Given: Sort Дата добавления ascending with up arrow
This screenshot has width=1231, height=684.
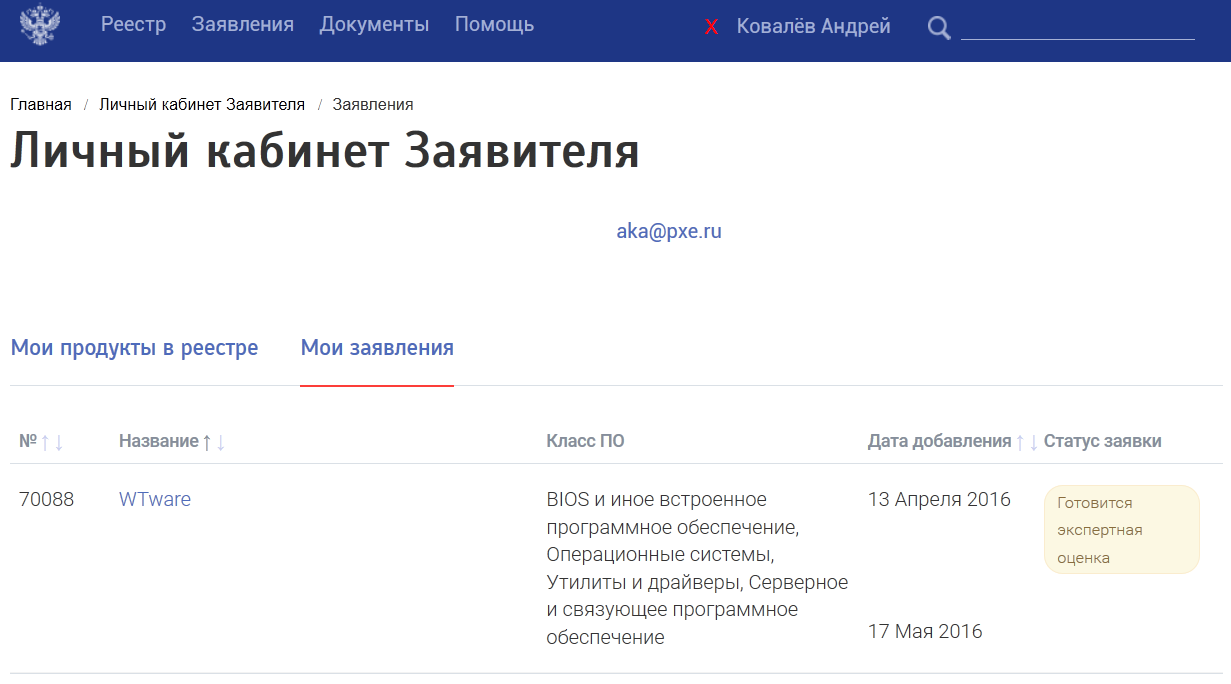Looking at the screenshot, I should 1020,442.
